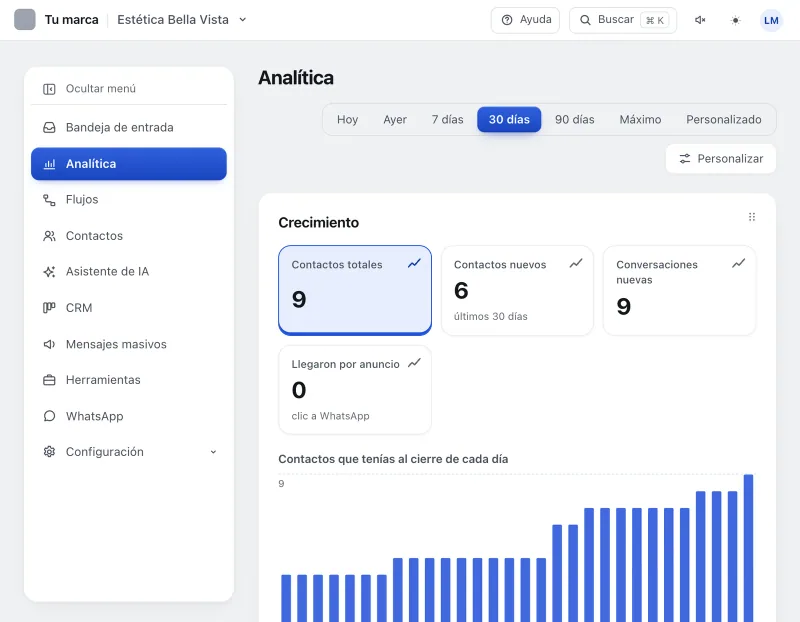Click the first bar in the chart
The height and width of the screenshot is (622, 800).
[286, 598]
